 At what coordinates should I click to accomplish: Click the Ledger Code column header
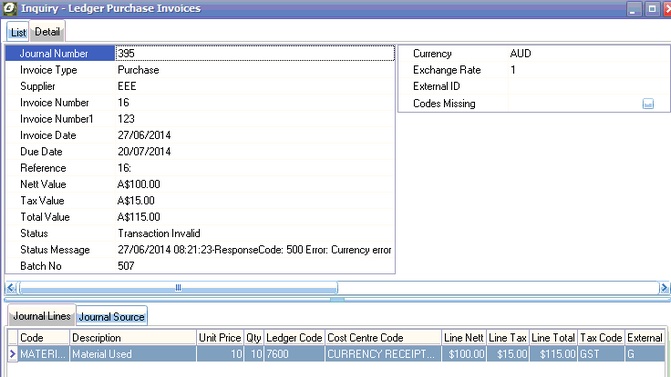tap(294, 338)
